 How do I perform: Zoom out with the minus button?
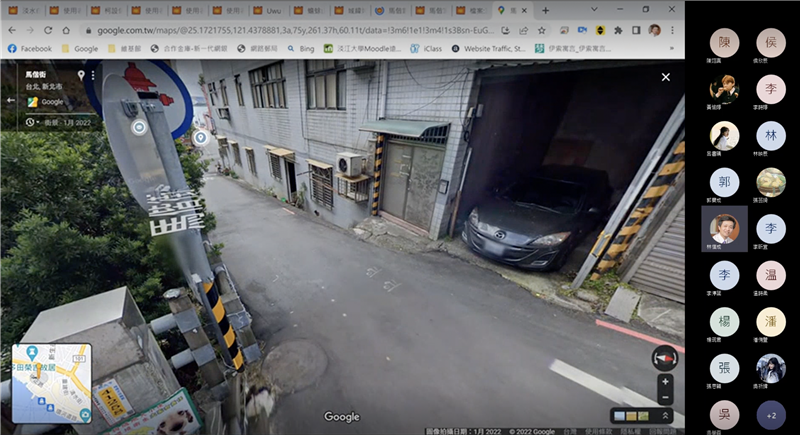pos(665,395)
